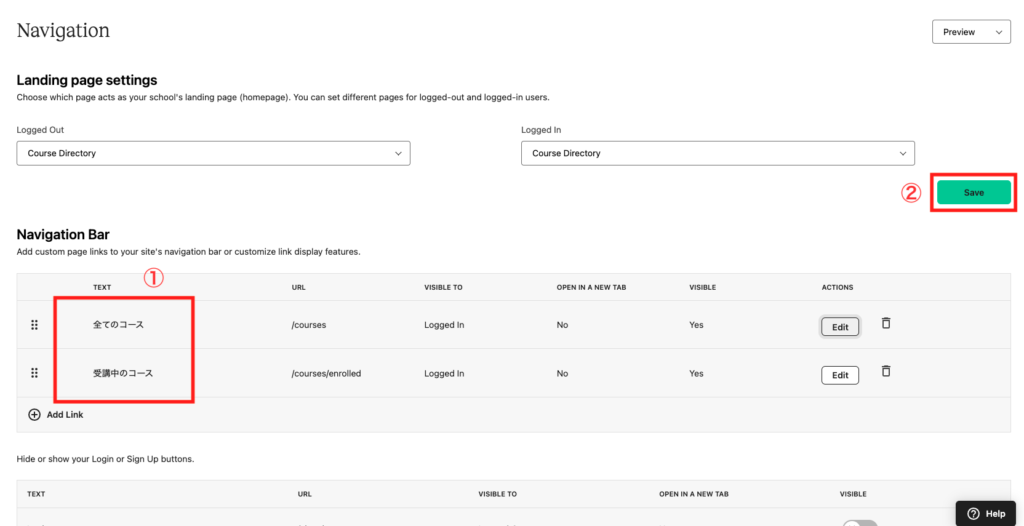Toggle the visibility switch in the login buttons table

(x=859, y=523)
